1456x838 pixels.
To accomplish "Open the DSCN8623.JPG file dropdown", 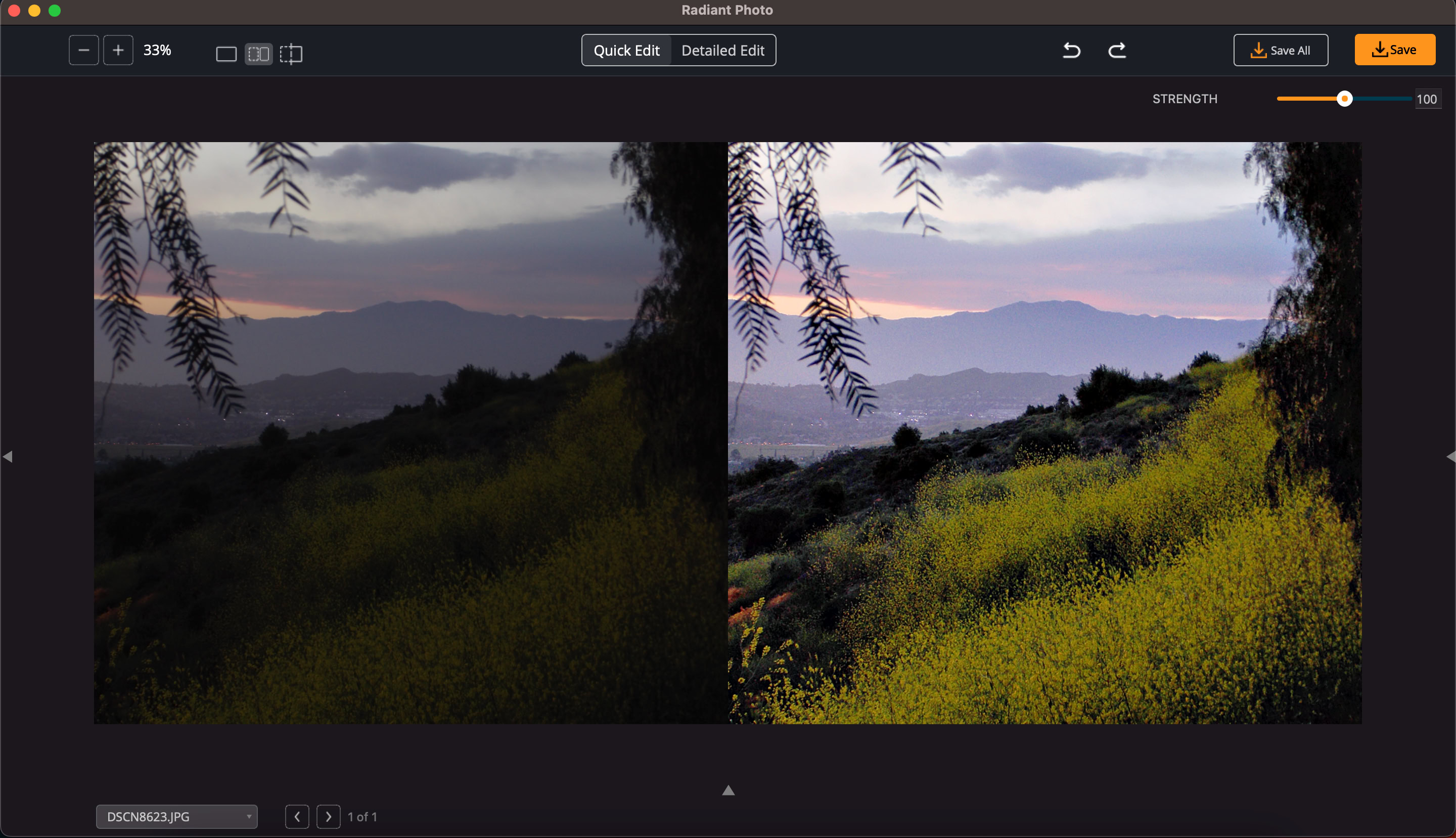I will 176,816.
